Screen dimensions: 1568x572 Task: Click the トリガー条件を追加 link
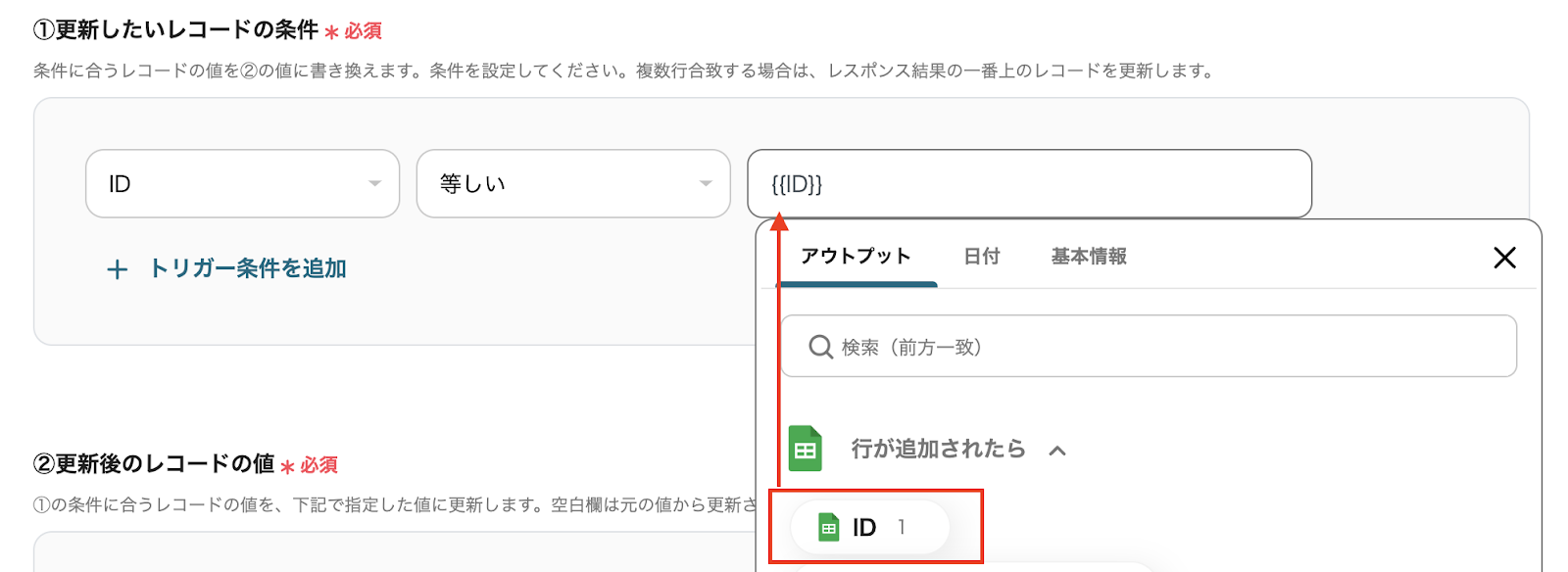[247, 269]
